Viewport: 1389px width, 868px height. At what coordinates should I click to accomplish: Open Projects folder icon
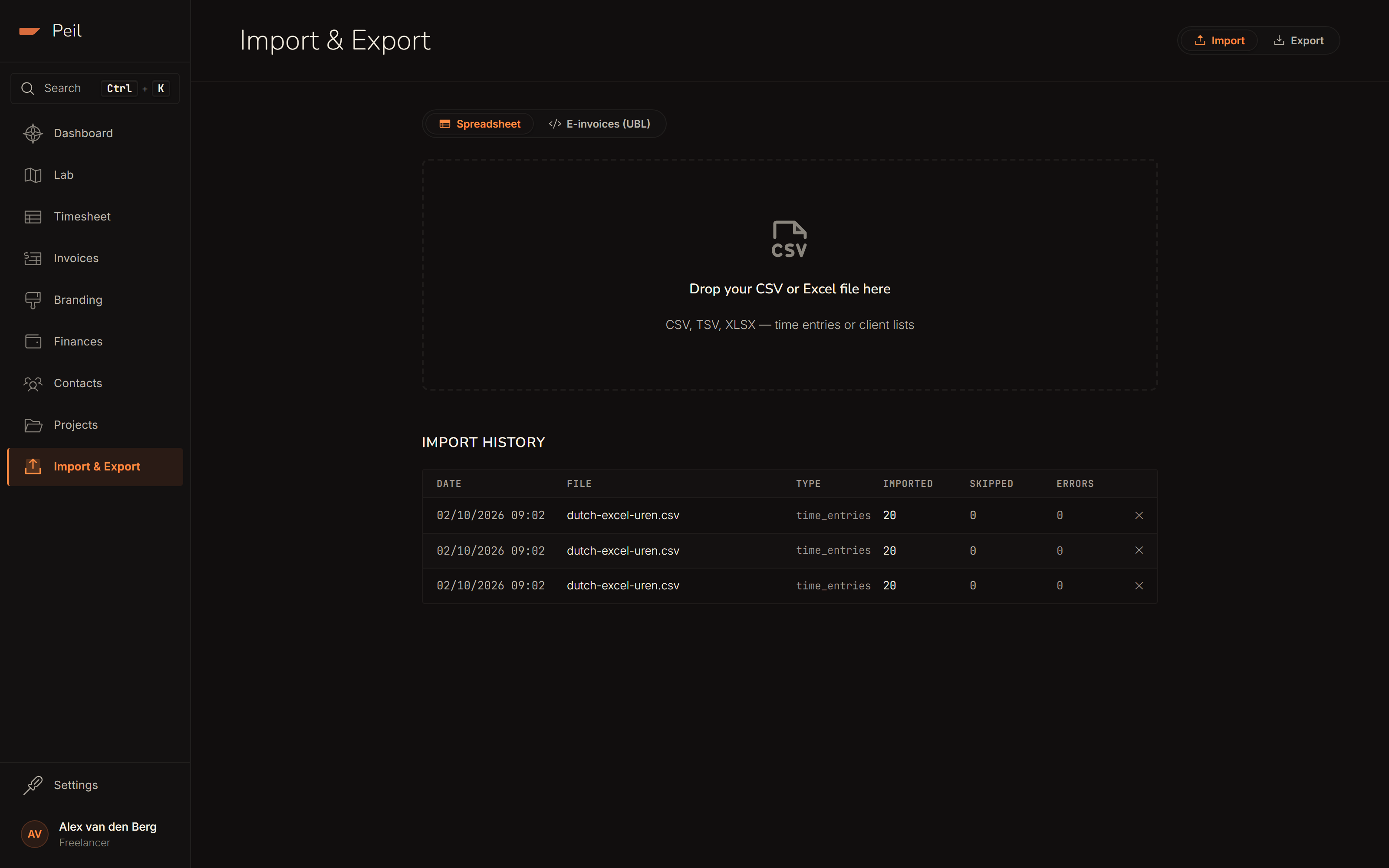click(x=33, y=425)
